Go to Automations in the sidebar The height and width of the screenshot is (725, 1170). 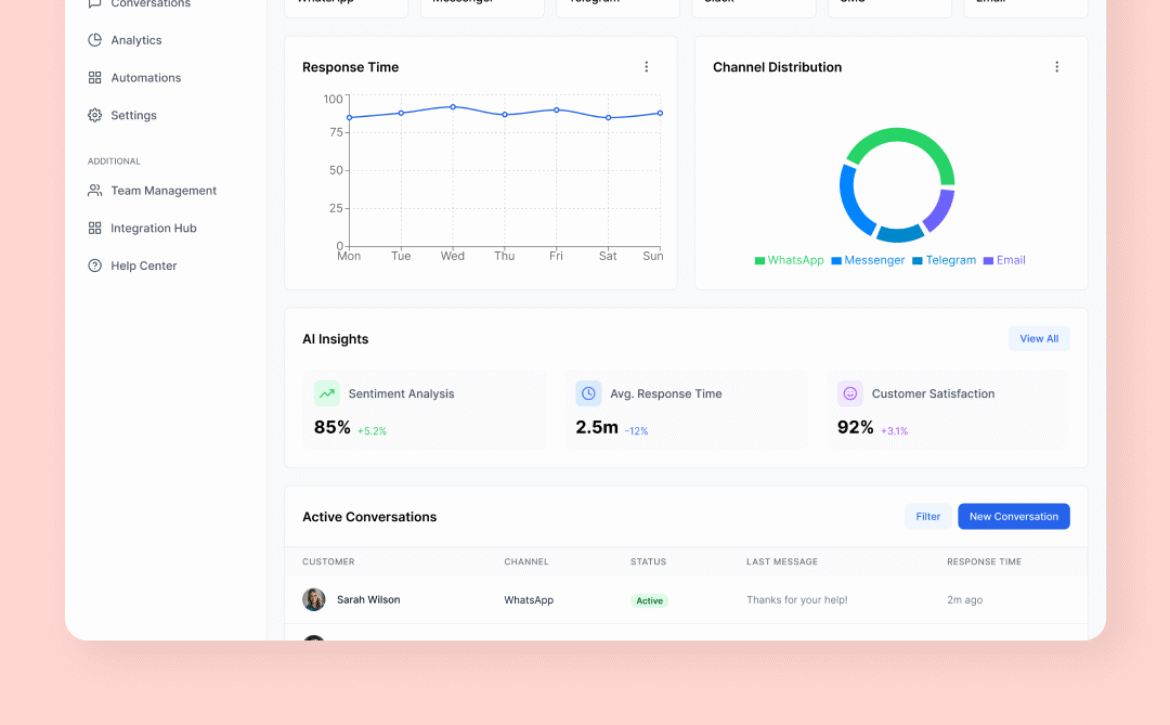pyautogui.click(x=146, y=78)
